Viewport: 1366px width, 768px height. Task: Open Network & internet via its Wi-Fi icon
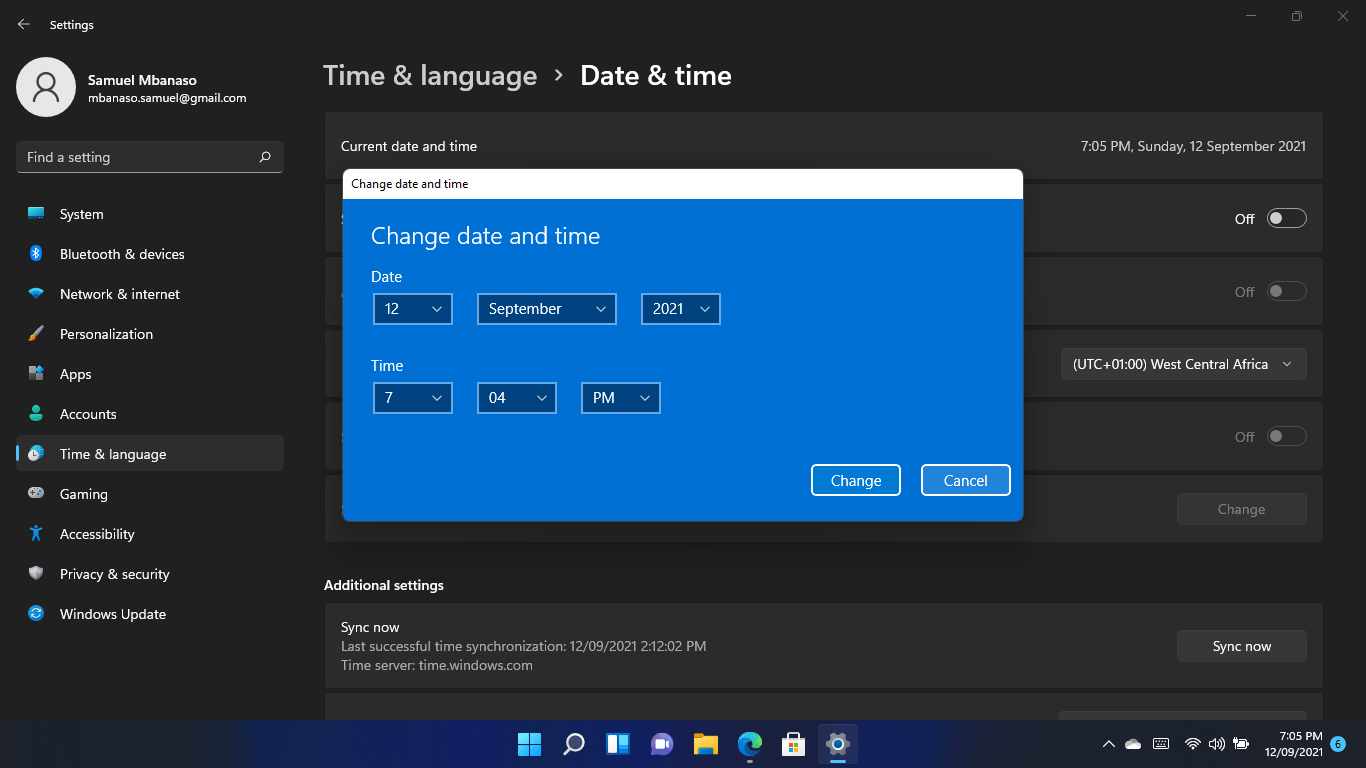[36, 294]
